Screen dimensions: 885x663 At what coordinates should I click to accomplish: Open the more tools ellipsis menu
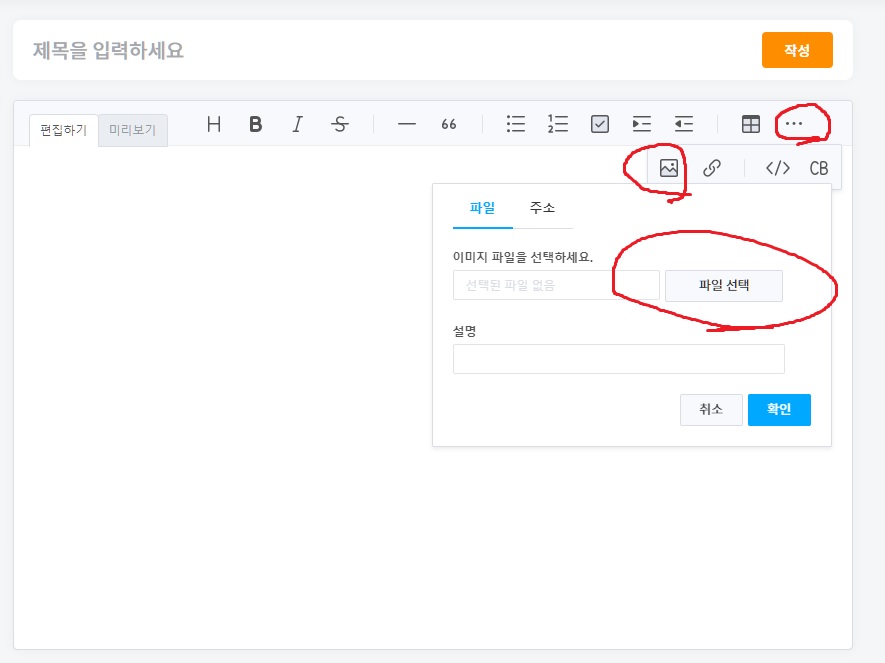coord(794,124)
